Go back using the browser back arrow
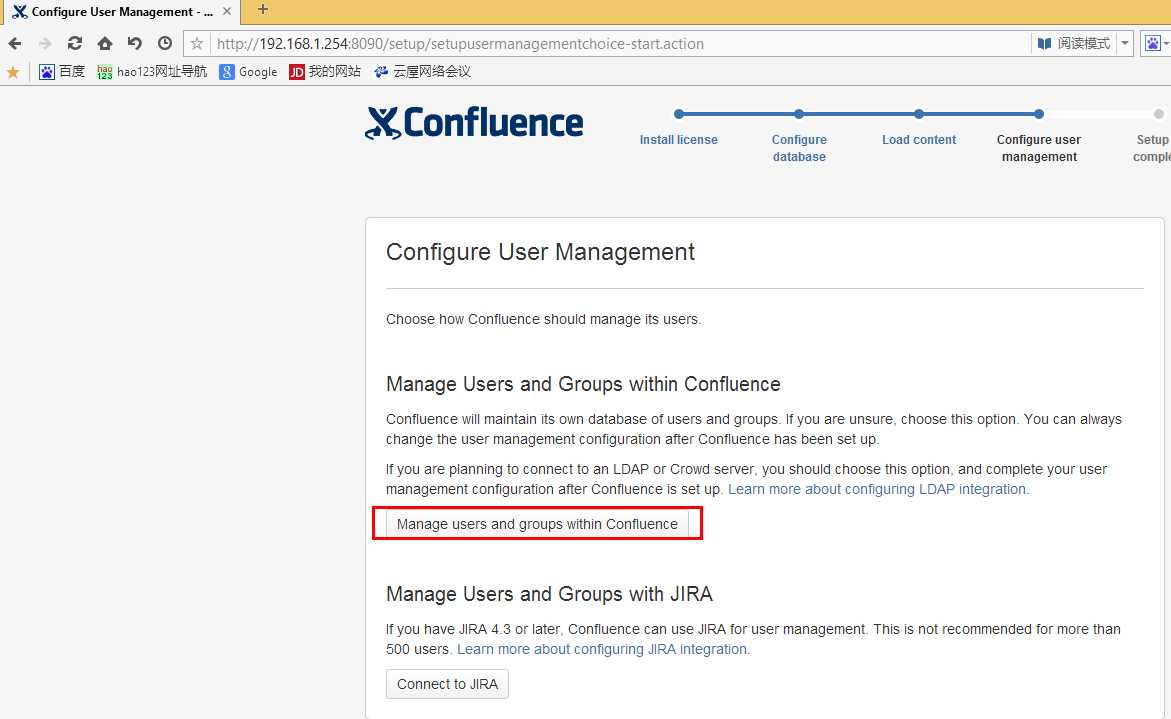 15,43
